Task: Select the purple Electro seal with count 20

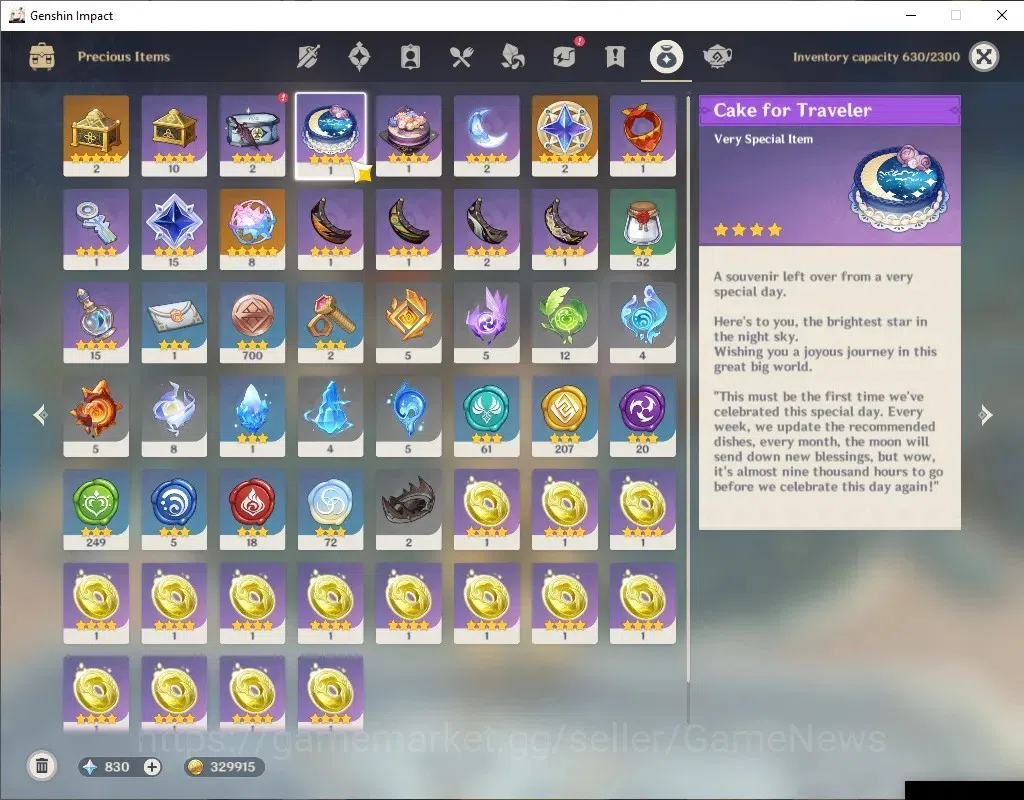Action: 643,416
